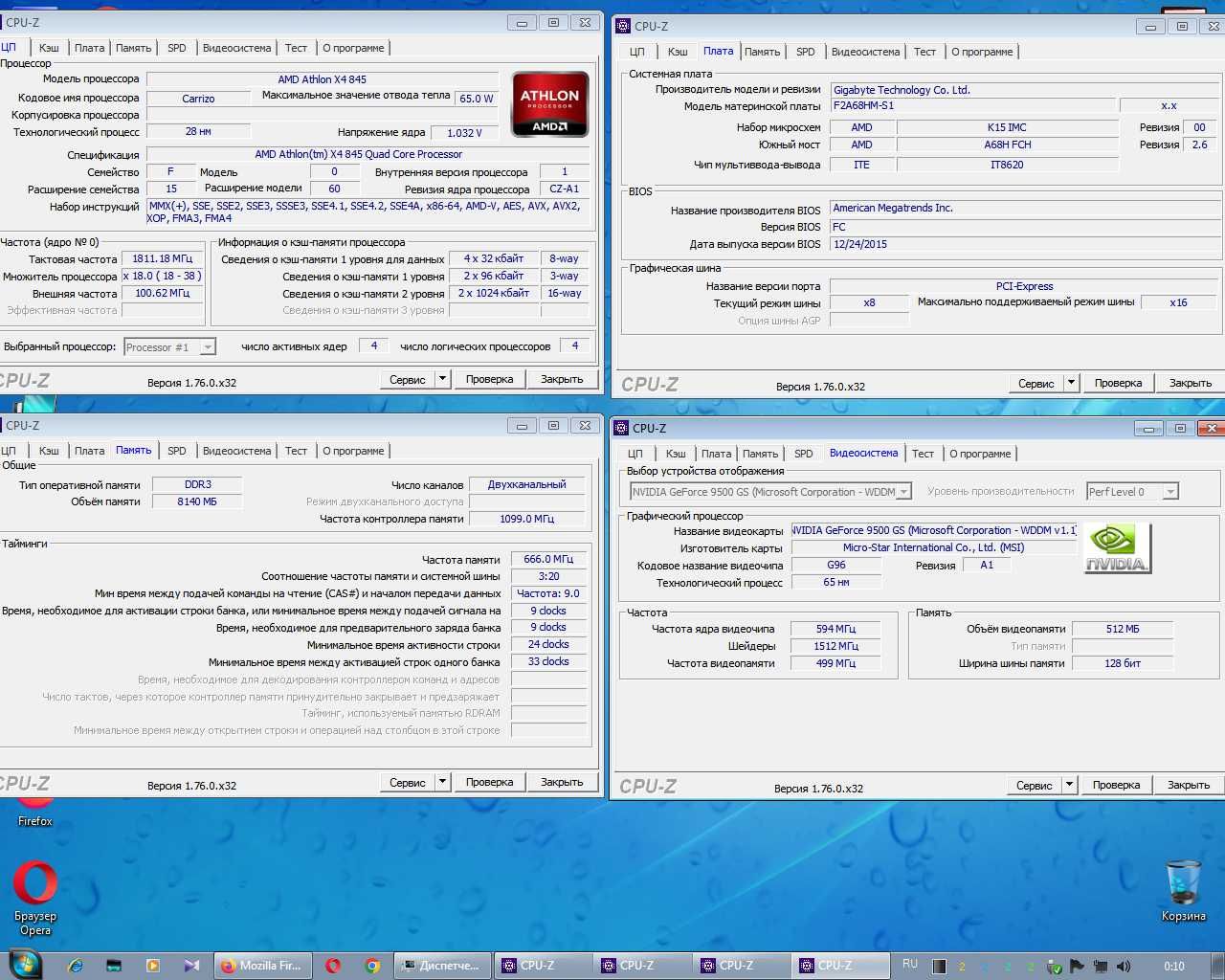
Task: Click the AMD Athlon X4 845 model field
Action: 323,79
